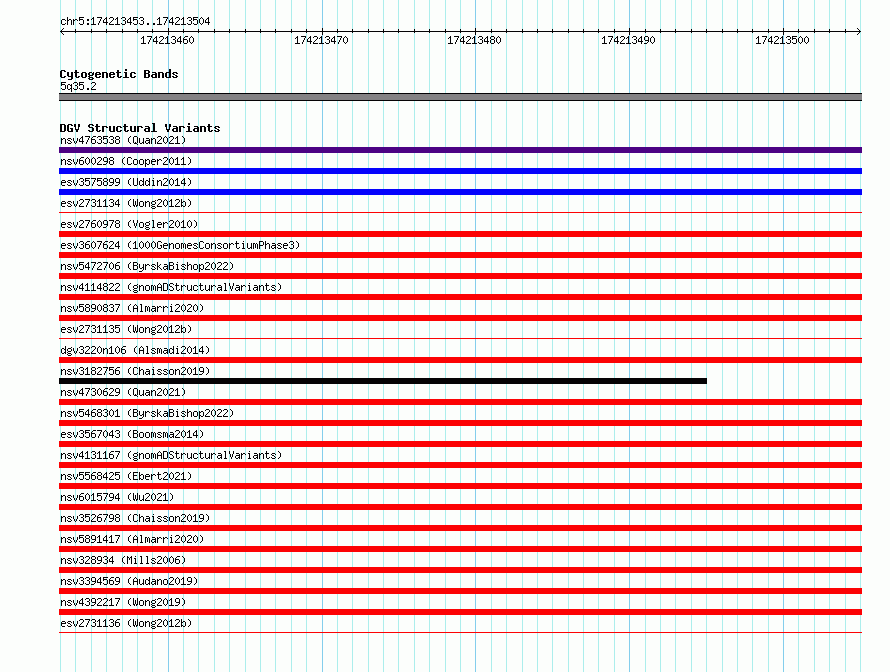Open the nsv600298 (Cooper2011) variant label
Image resolution: width=890 pixels, height=672 pixels.
point(126,161)
